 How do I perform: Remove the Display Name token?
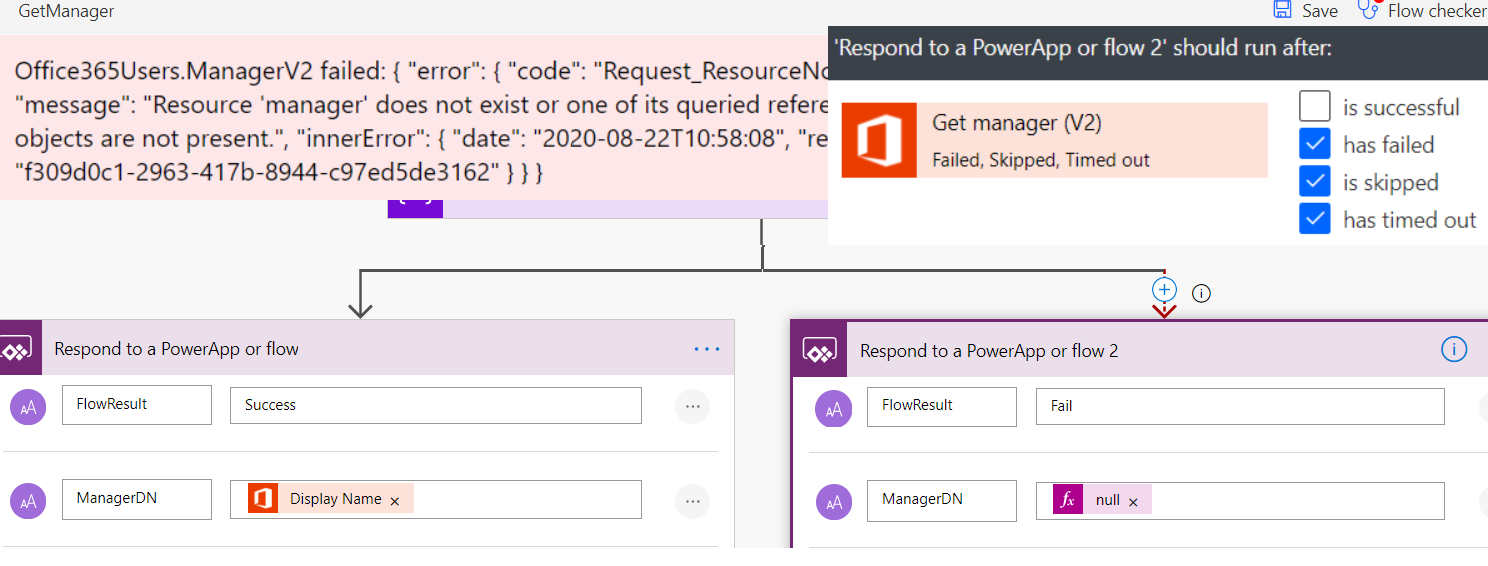pyautogui.click(x=395, y=501)
